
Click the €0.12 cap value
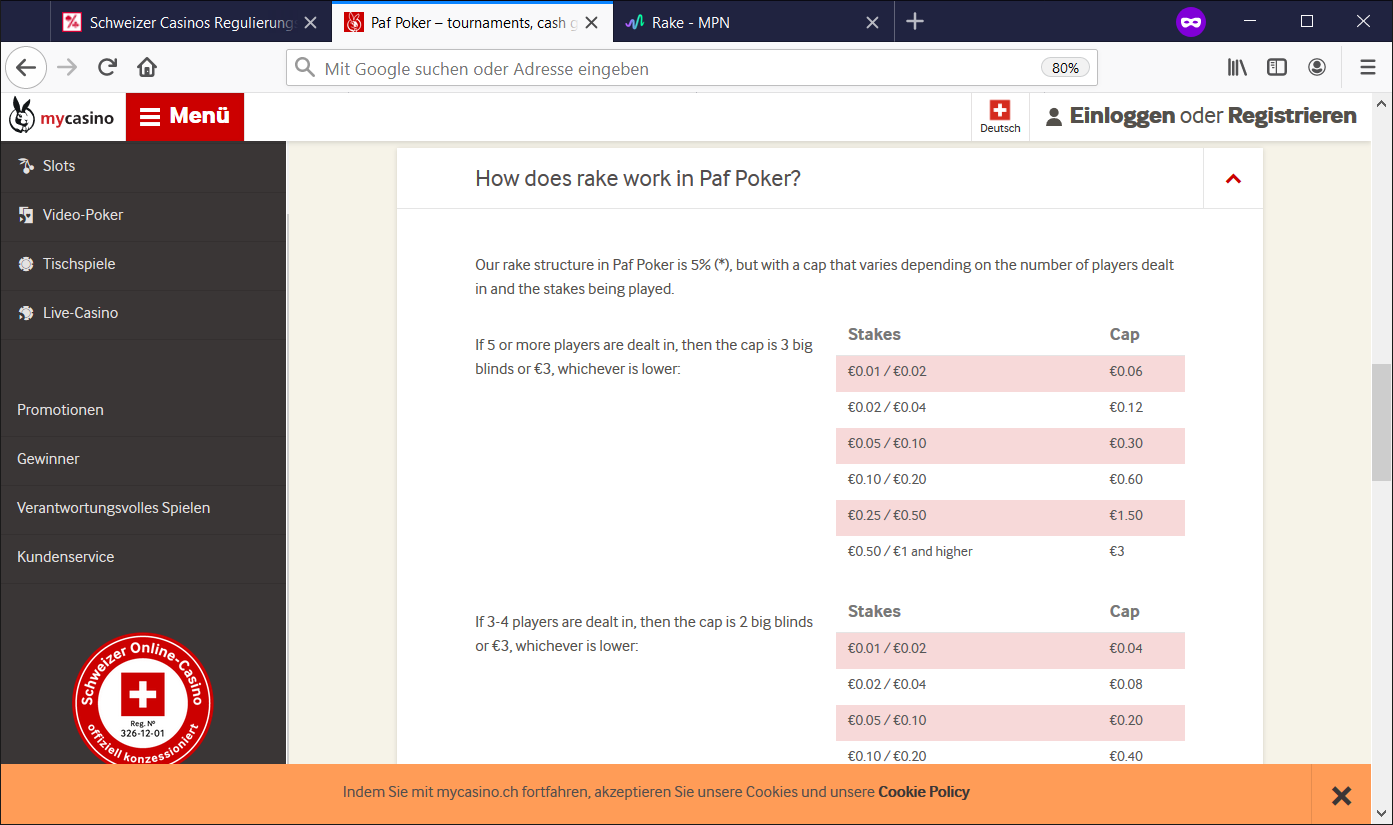(1126, 407)
